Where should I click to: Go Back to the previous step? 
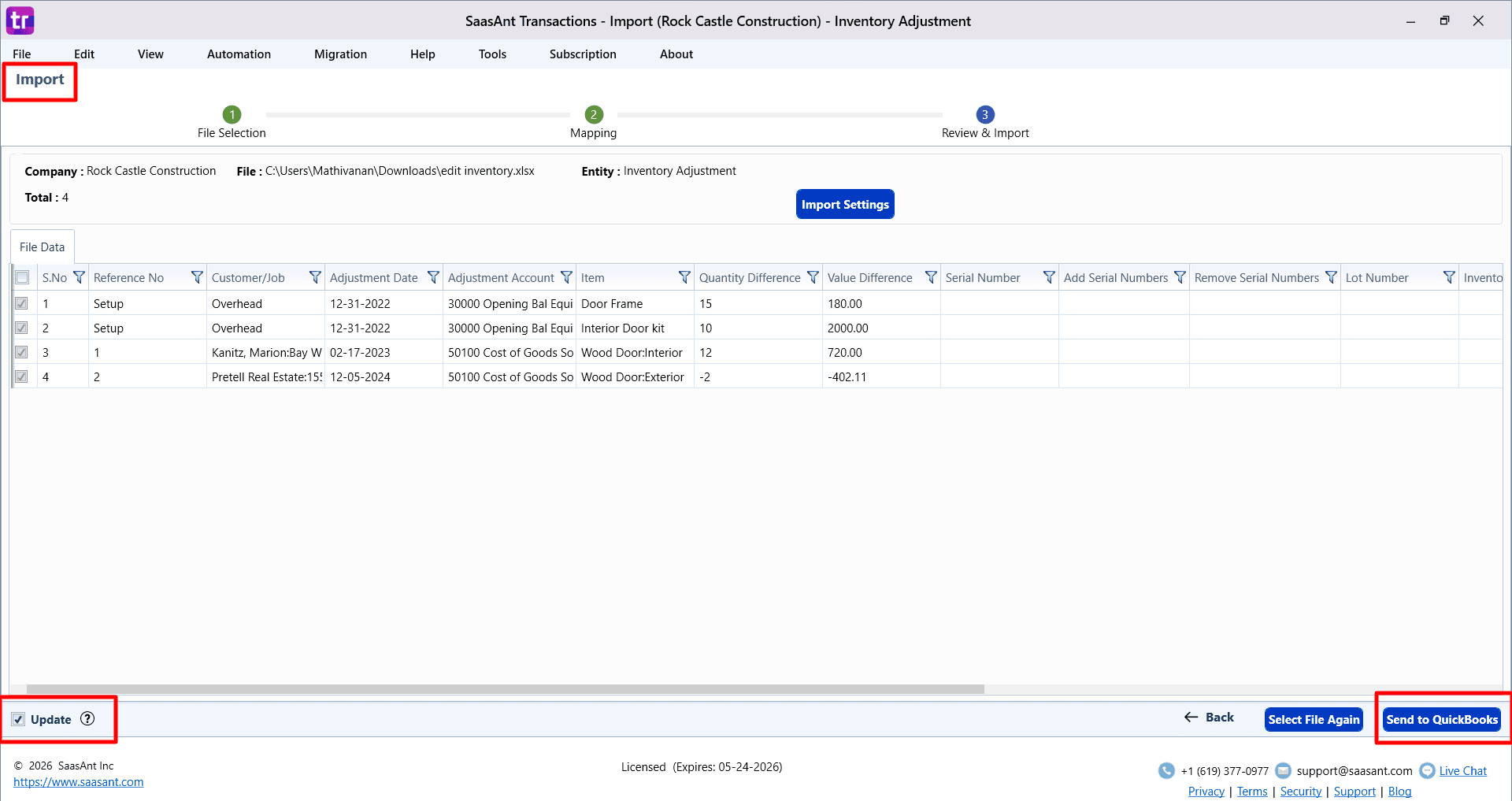pyautogui.click(x=1209, y=717)
